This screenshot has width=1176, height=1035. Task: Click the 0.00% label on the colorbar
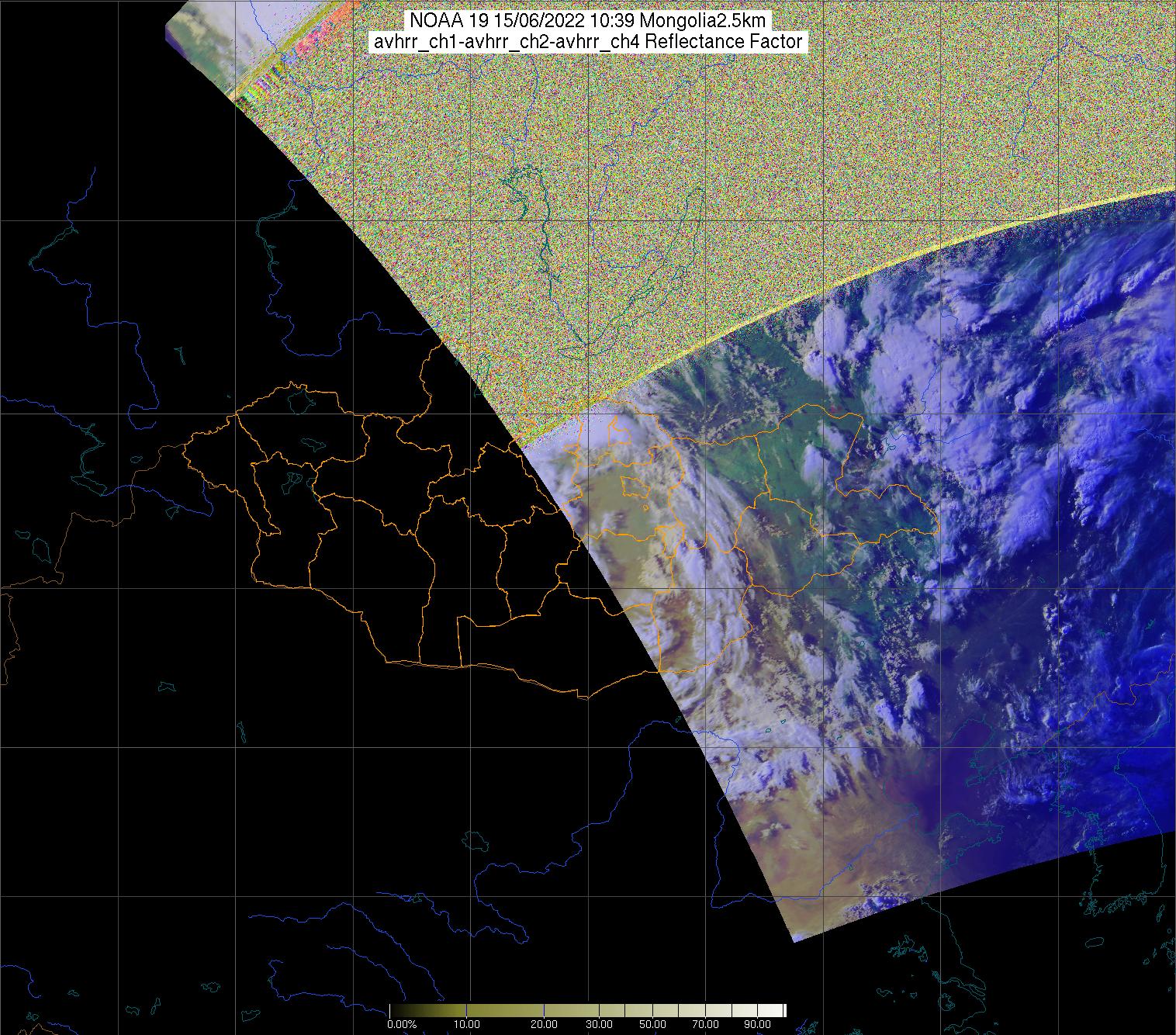(x=402, y=1025)
